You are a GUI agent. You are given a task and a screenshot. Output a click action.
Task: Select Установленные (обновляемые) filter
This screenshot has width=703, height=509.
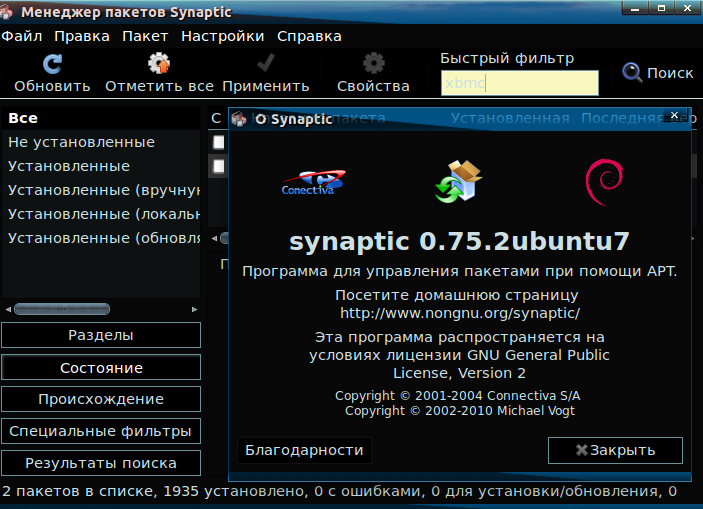(101, 238)
